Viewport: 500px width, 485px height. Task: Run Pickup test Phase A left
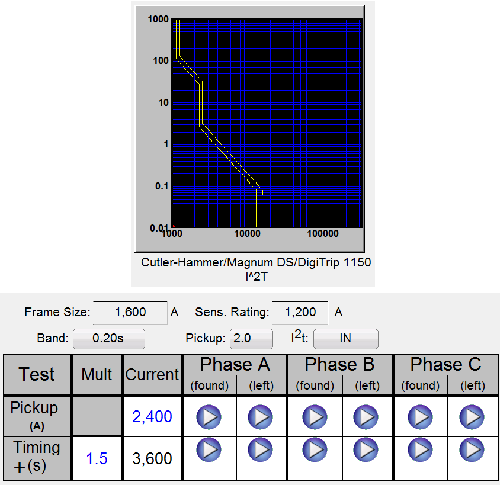click(260, 417)
